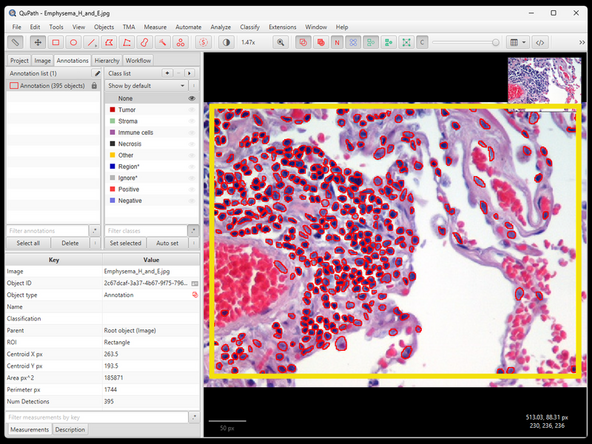Select the Wand tool
This screenshot has height=444, width=592.
162,42
